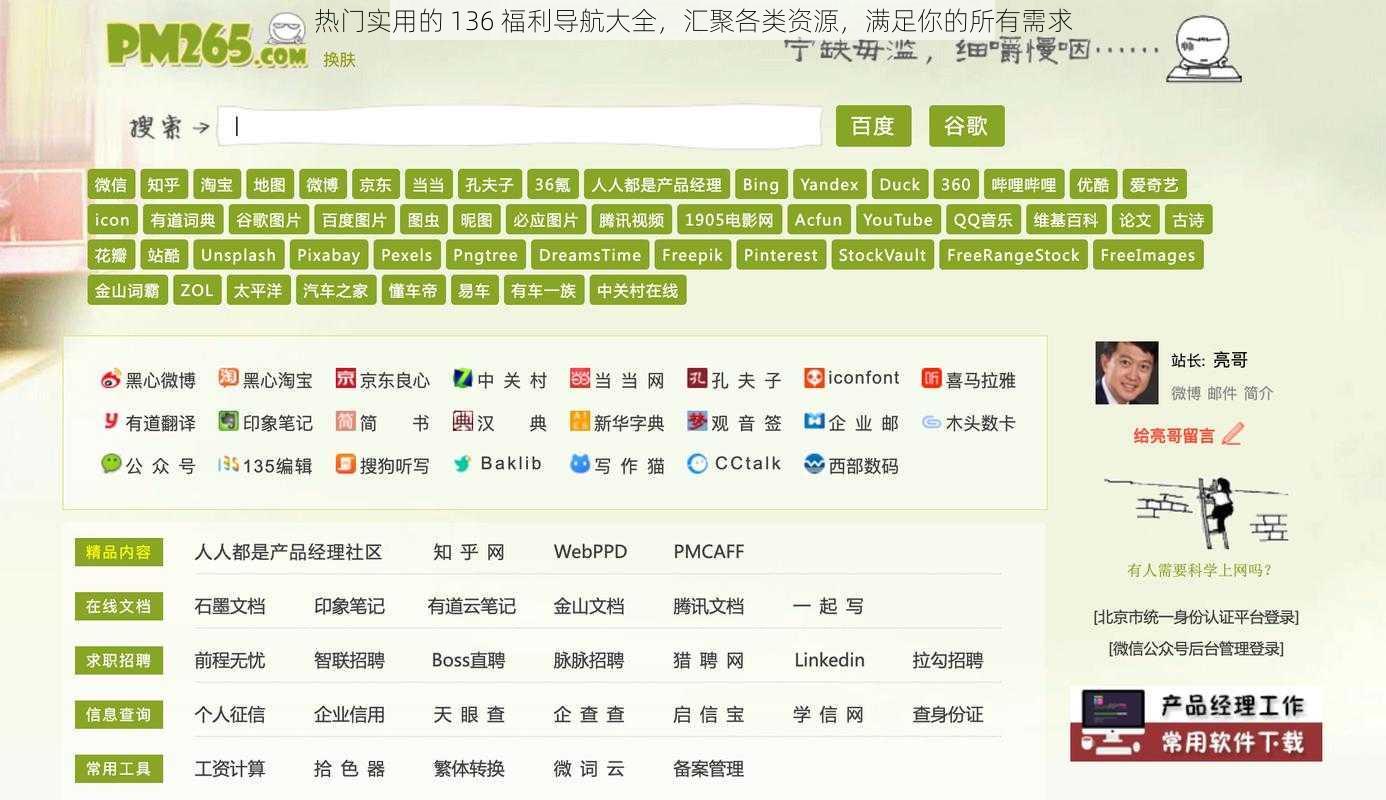Open the 简介 link under 站长 亮哥

1258,394
